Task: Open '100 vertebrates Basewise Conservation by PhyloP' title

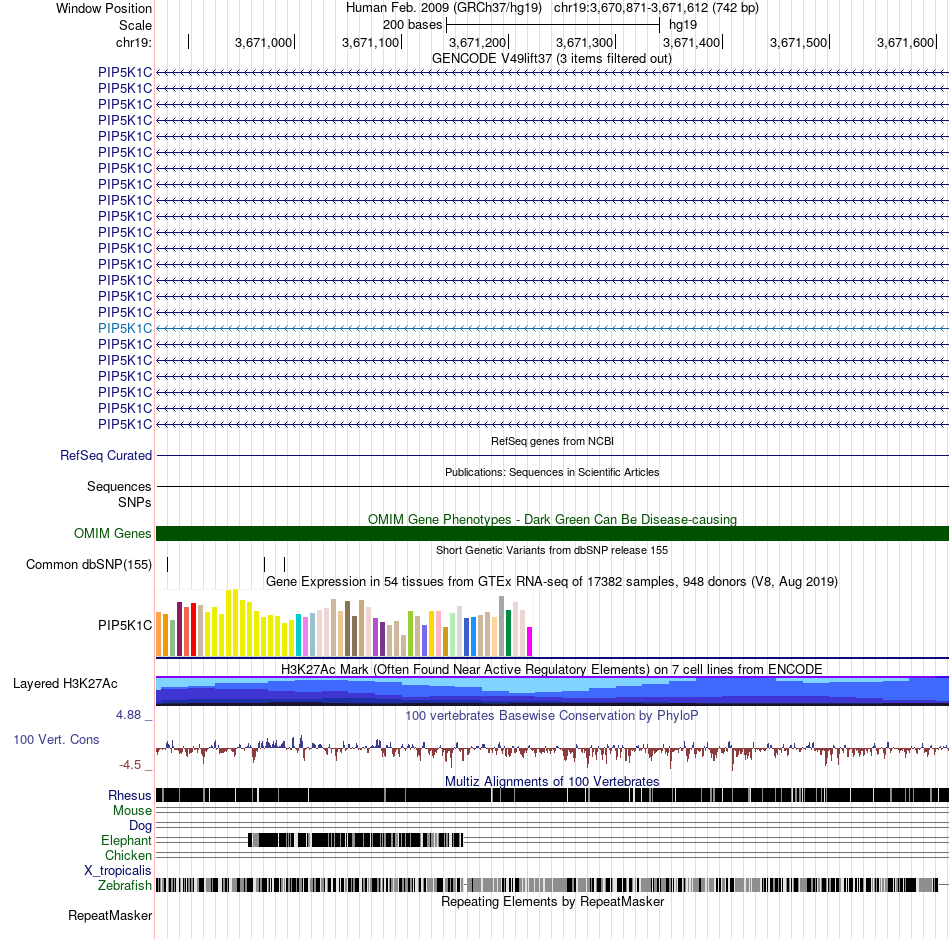Action: (x=552, y=715)
